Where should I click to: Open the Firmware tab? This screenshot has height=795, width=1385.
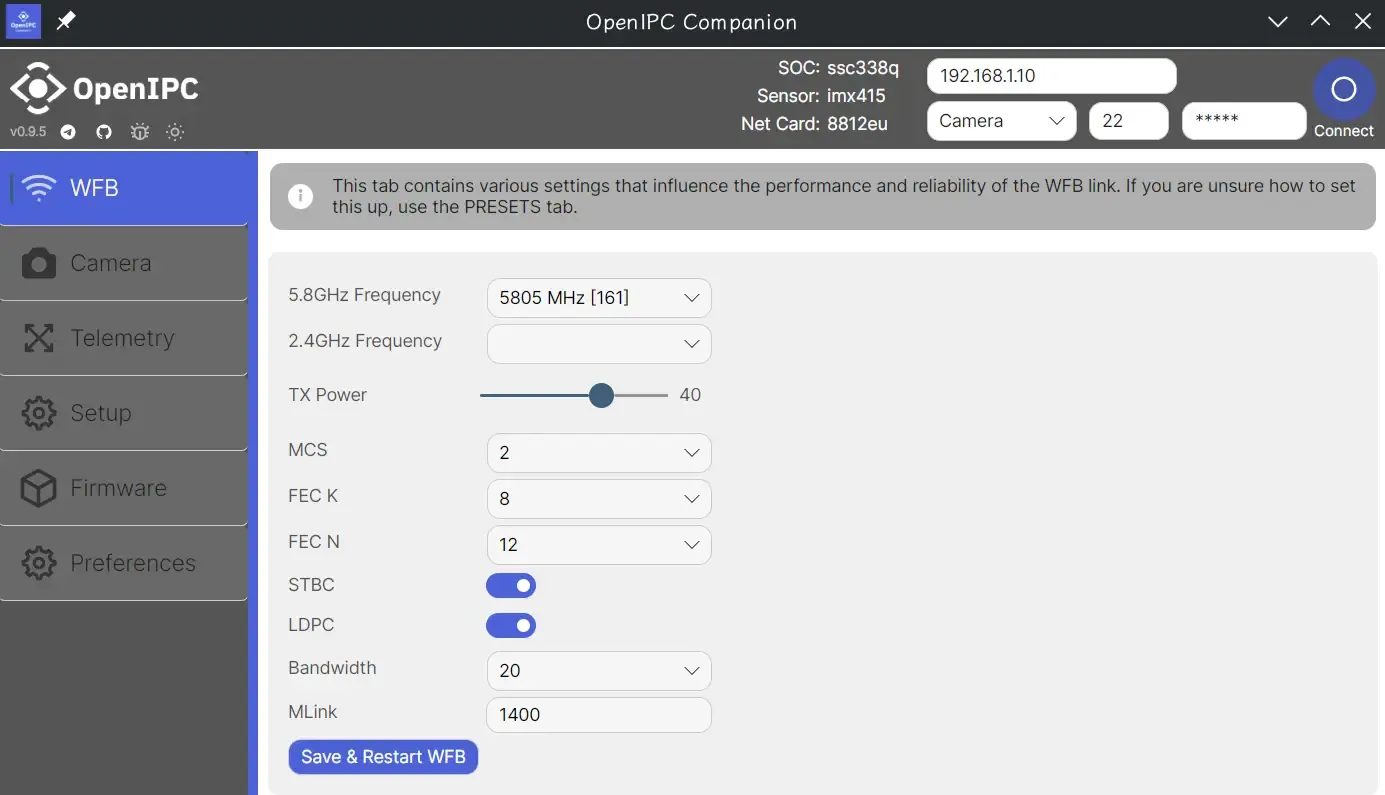pos(124,488)
